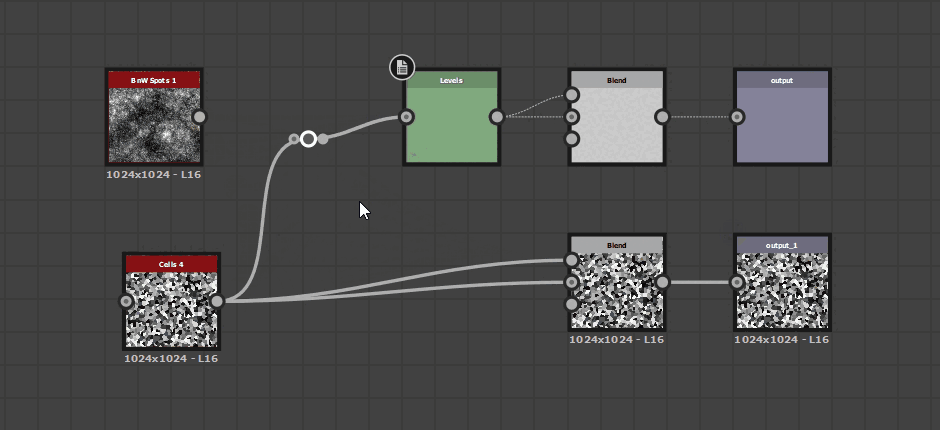
Task: Click the document icon above Levels node
Action: 402,67
